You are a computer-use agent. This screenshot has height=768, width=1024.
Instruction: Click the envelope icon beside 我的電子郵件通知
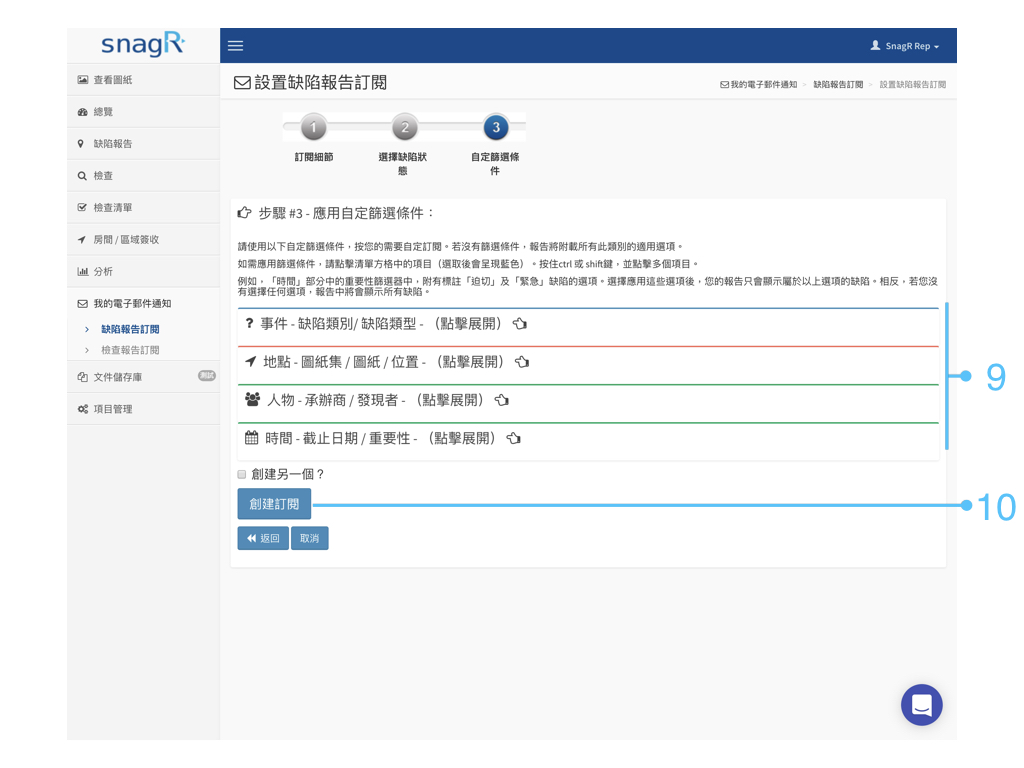click(82, 304)
